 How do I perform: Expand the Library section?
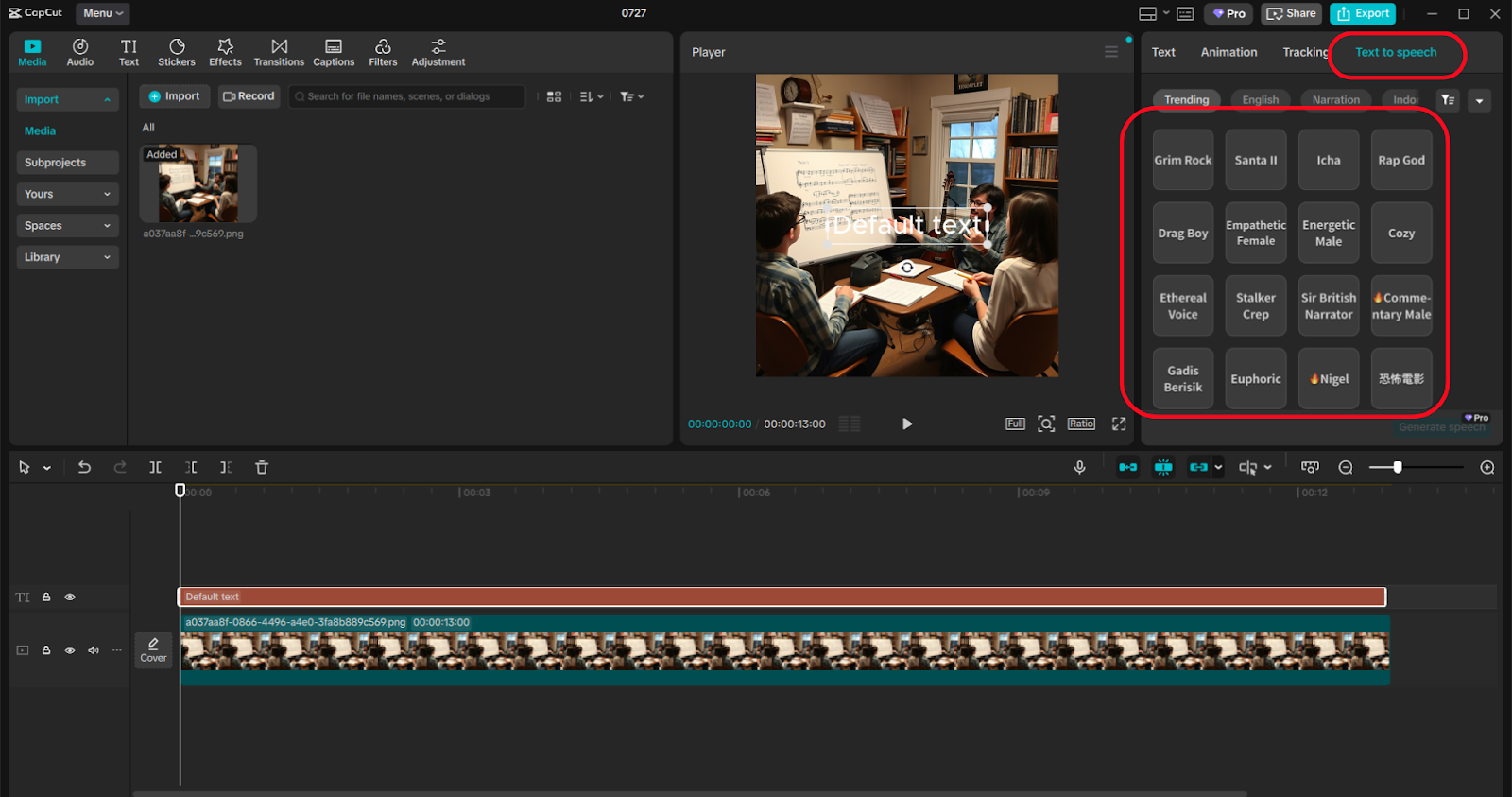66,257
